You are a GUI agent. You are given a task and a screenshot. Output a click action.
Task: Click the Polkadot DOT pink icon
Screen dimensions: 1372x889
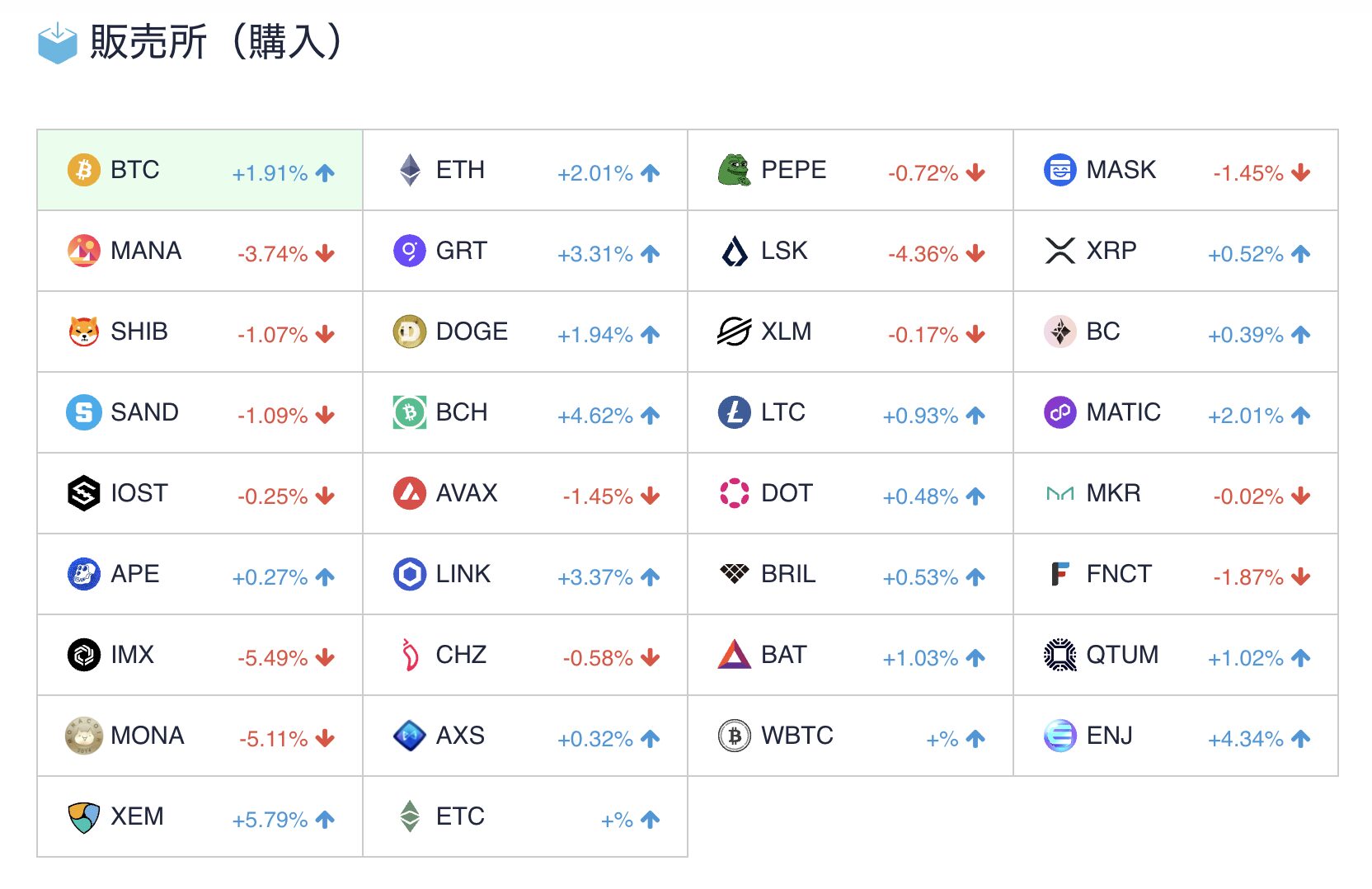pyautogui.click(x=735, y=493)
